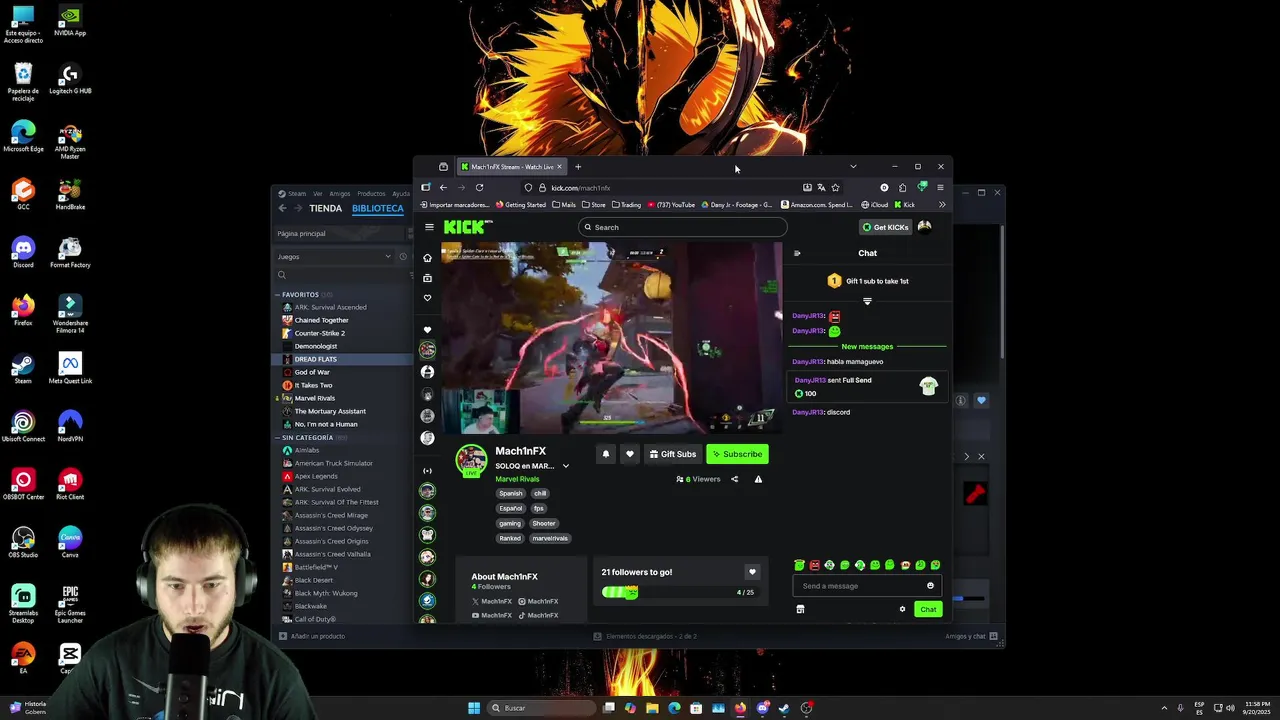Collapse Steam FAVORITOS category
The width and height of the screenshot is (1280, 720).
coord(278,295)
